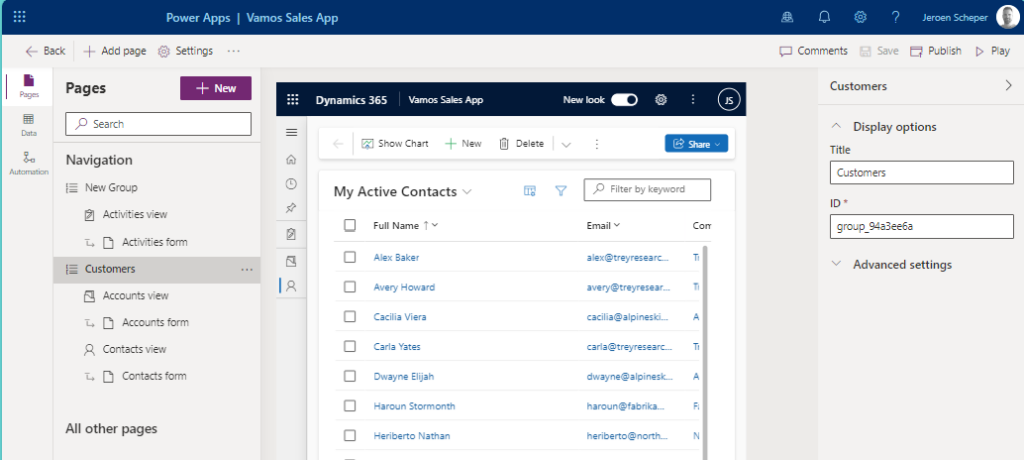The height and width of the screenshot is (460, 1024).
Task: Open the preview settings gear icon
Action: (x=661, y=100)
